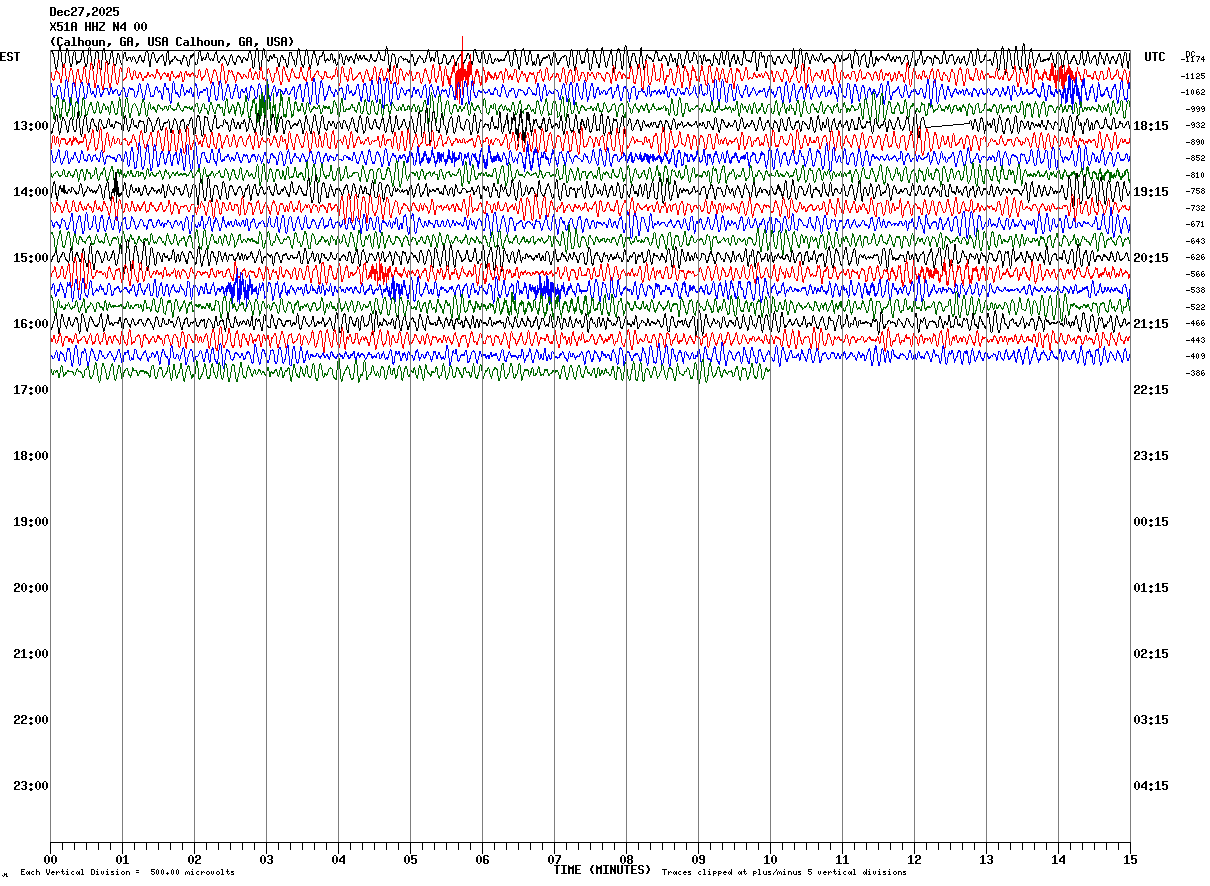Select the DC offset value -409
The height and width of the screenshot is (886, 1210).
[x=1195, y=356]
